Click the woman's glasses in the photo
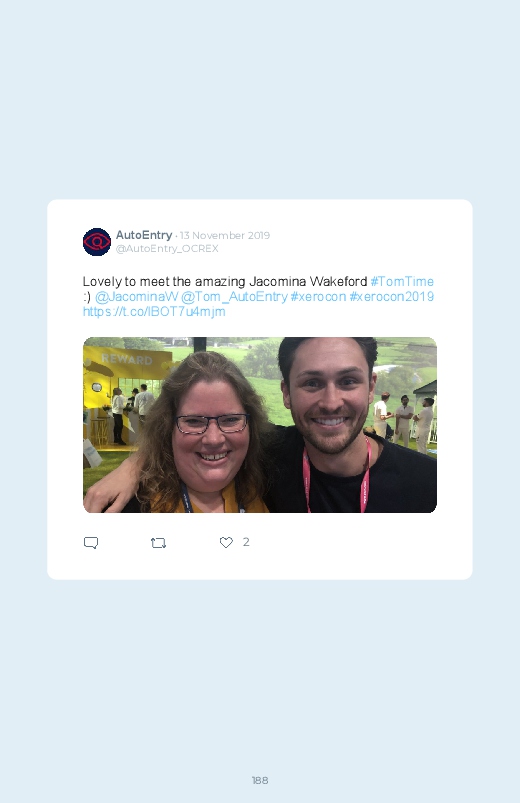Screen dimensions: 520x803 pyautogui.click(x=212, y=423)
